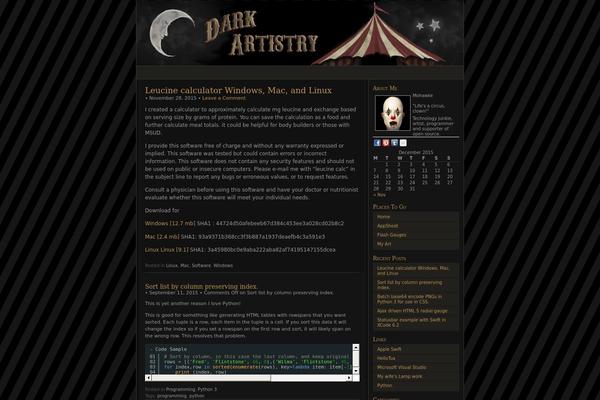Open My Art in Places To Go
This screenshot has height=400, width=600.
point(384,244)
